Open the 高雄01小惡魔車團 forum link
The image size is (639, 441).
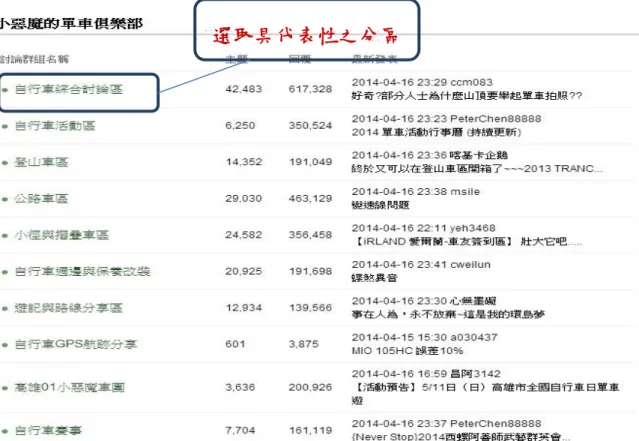click(69, 387)
